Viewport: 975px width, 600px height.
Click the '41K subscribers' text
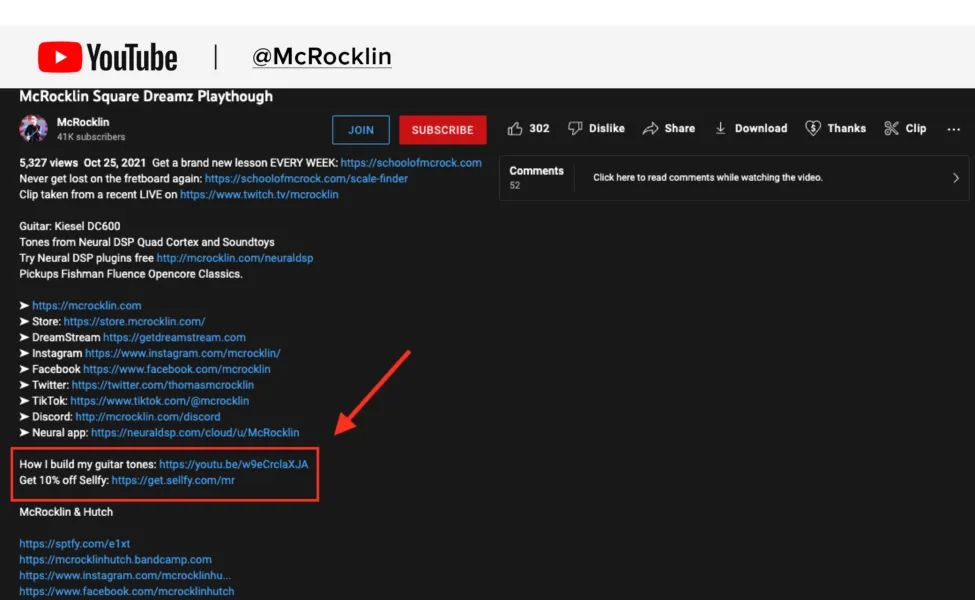pyautogui.click(x=91, y=137)
